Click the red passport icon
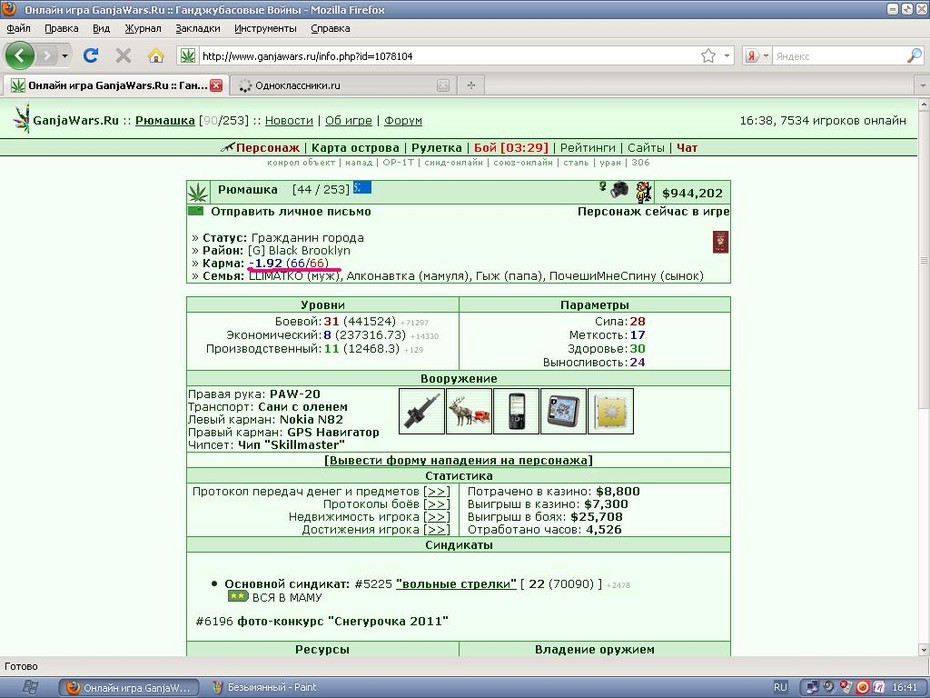 [x=720, y=242]
